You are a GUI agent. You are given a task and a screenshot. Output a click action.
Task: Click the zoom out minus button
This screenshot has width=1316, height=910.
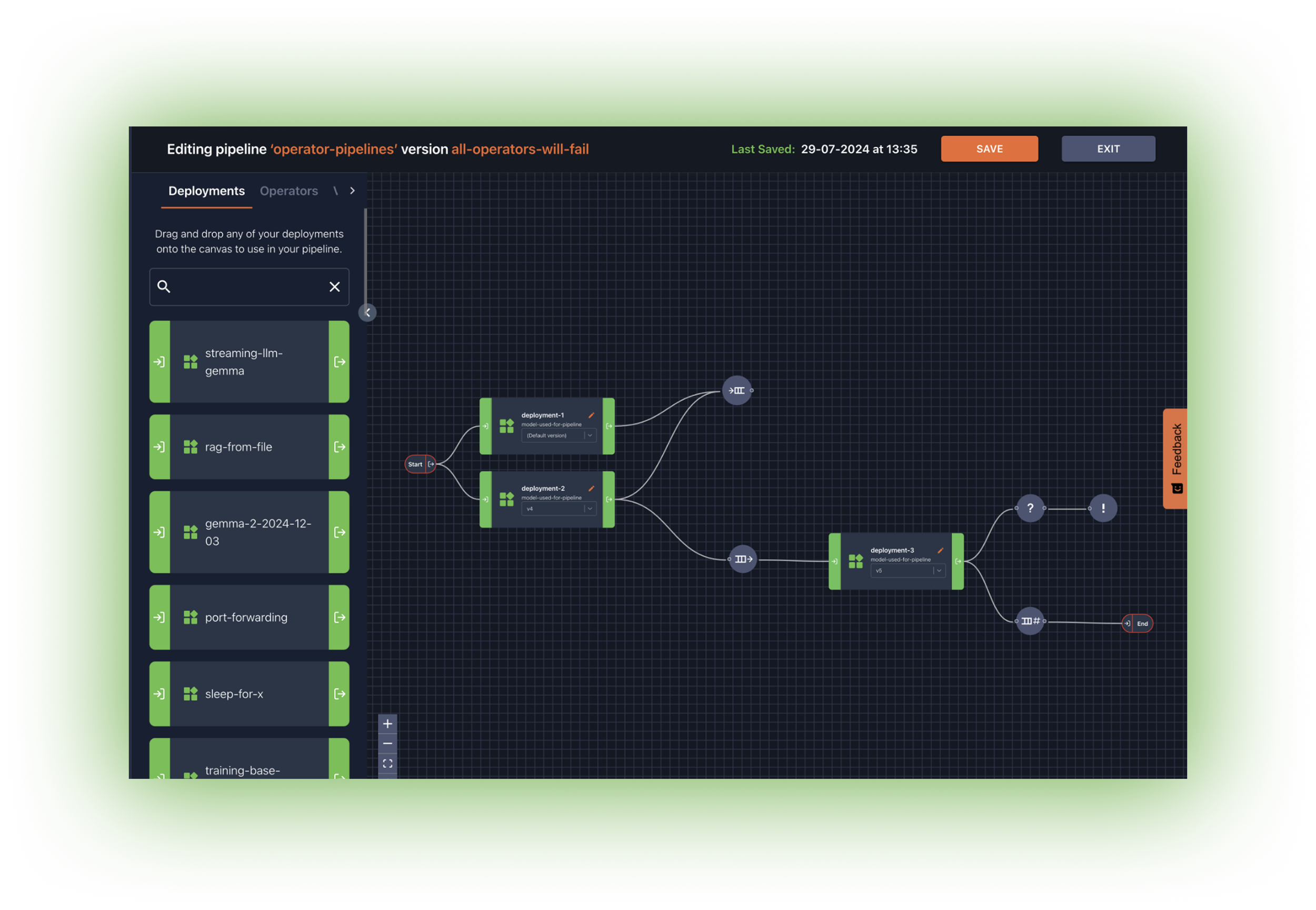(x=387, y=744)
